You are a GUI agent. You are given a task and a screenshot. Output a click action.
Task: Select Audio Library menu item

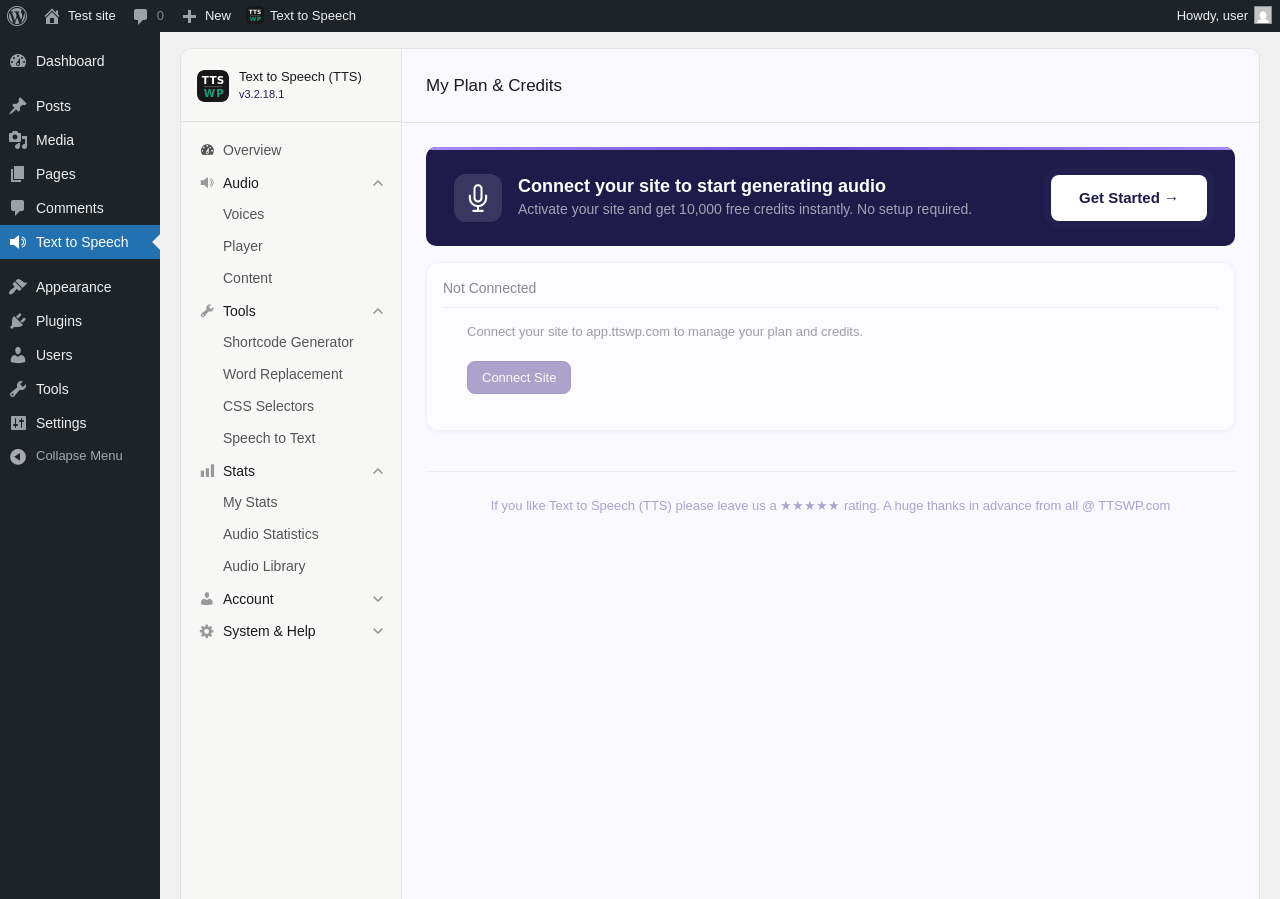[264, 566]
